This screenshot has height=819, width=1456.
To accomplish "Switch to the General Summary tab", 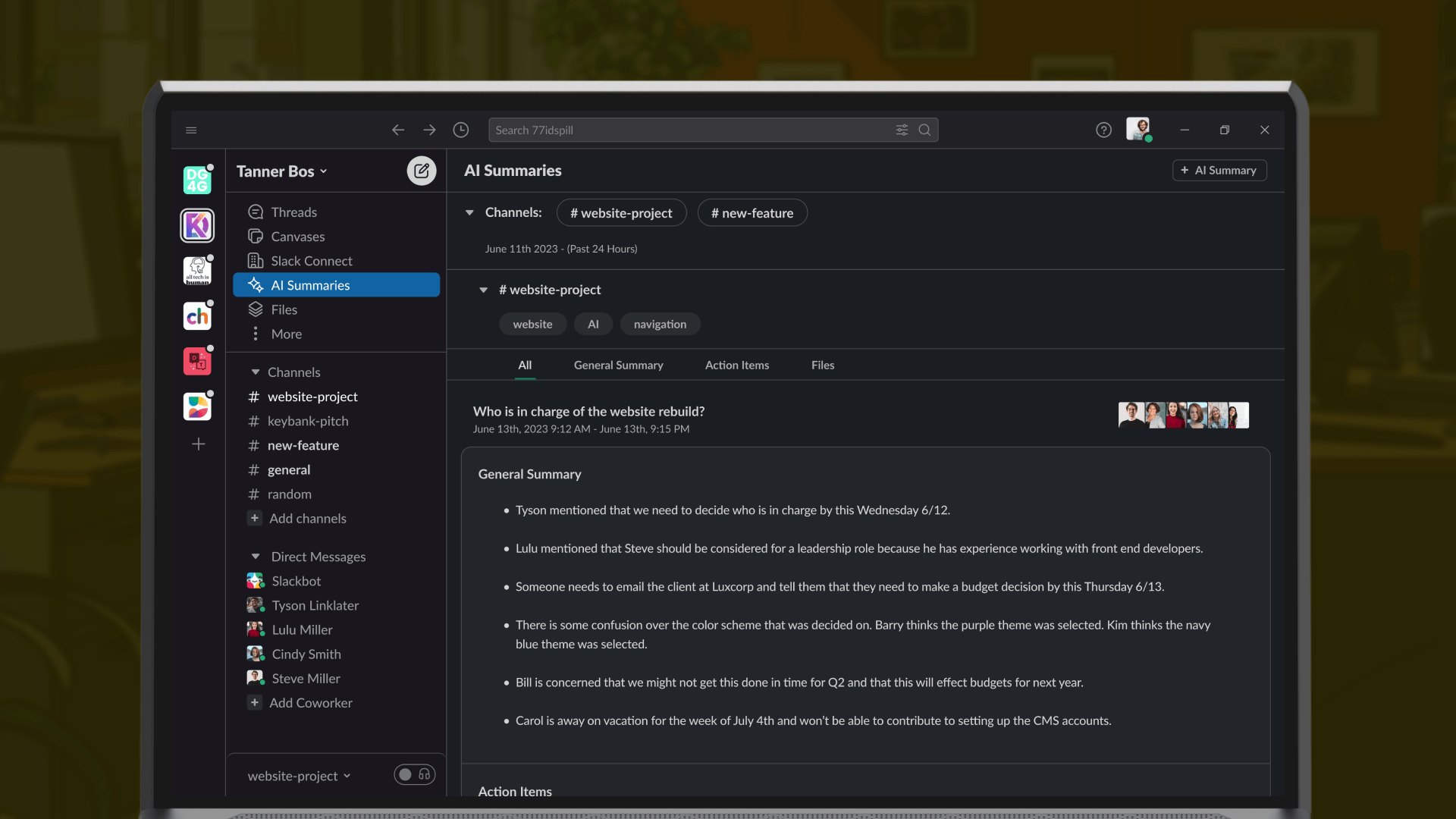I will click(619, 366).
